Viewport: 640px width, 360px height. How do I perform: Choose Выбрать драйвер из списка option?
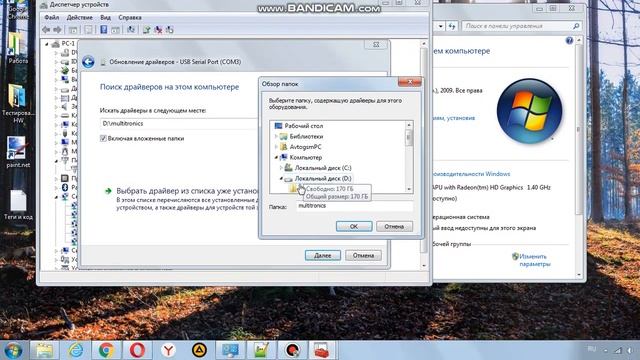click(x=188, y=191)
